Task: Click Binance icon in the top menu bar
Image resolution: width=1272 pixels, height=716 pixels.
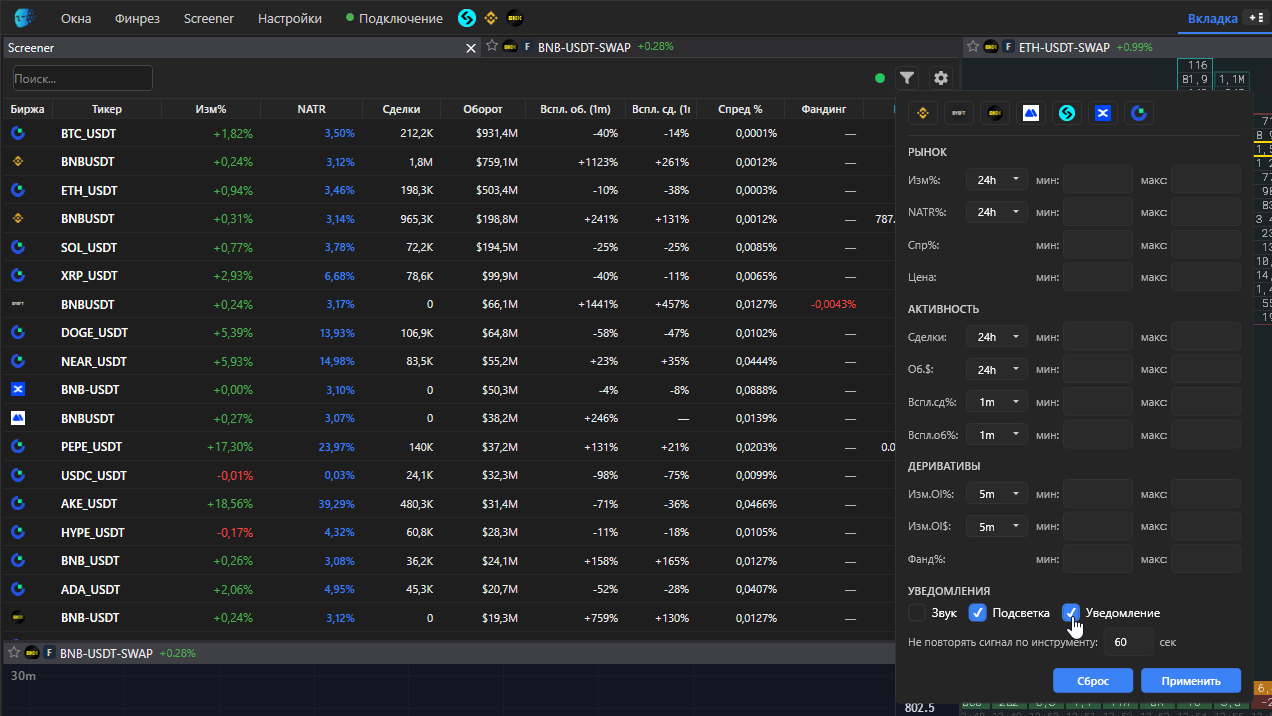Action: tap(491, 18)
